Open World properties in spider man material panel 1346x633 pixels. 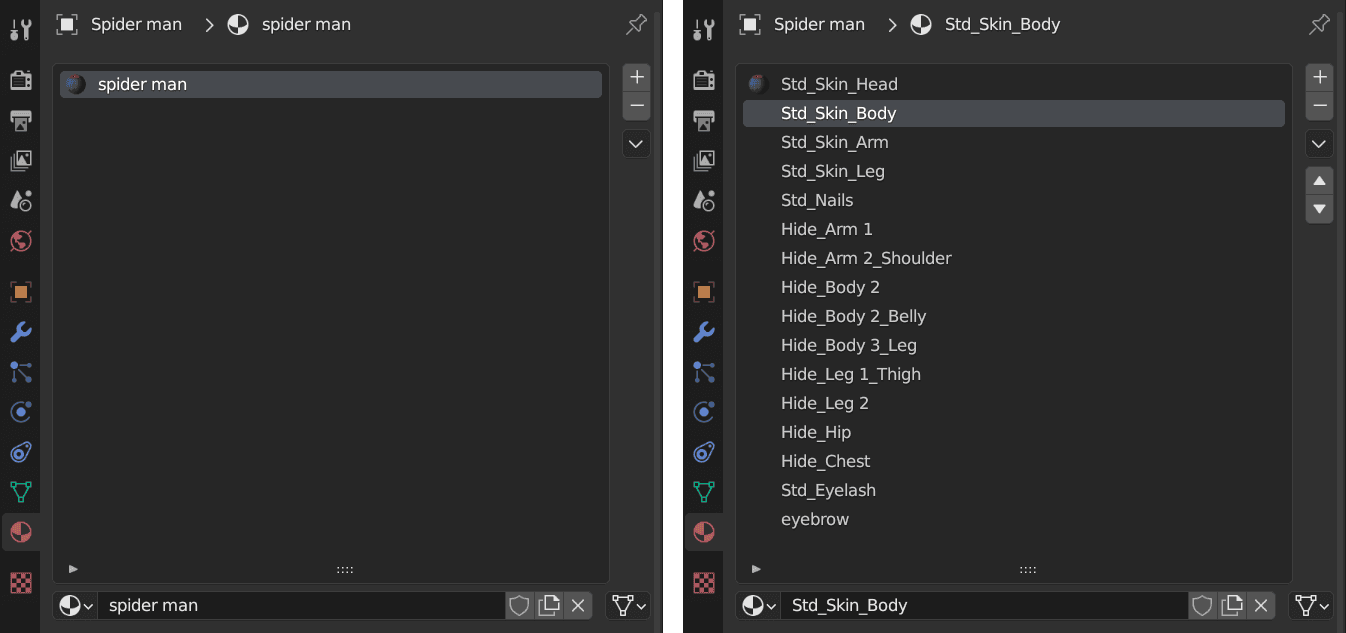pos(20,240)
